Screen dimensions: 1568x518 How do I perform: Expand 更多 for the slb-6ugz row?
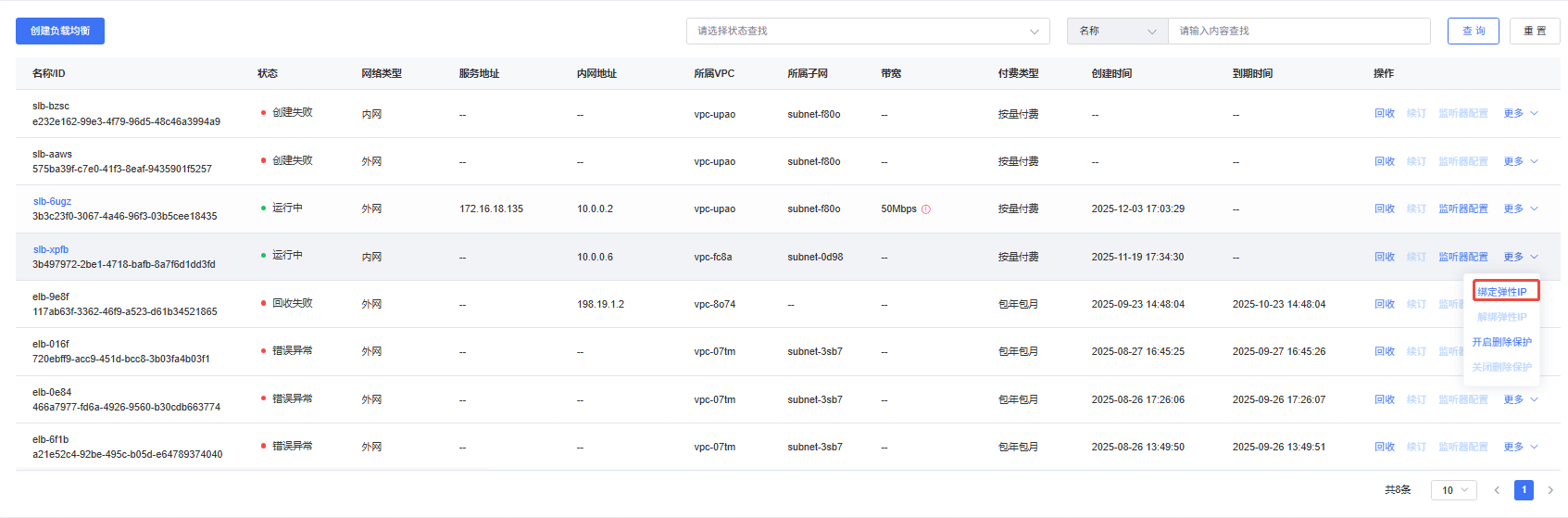pos(1520,208)
